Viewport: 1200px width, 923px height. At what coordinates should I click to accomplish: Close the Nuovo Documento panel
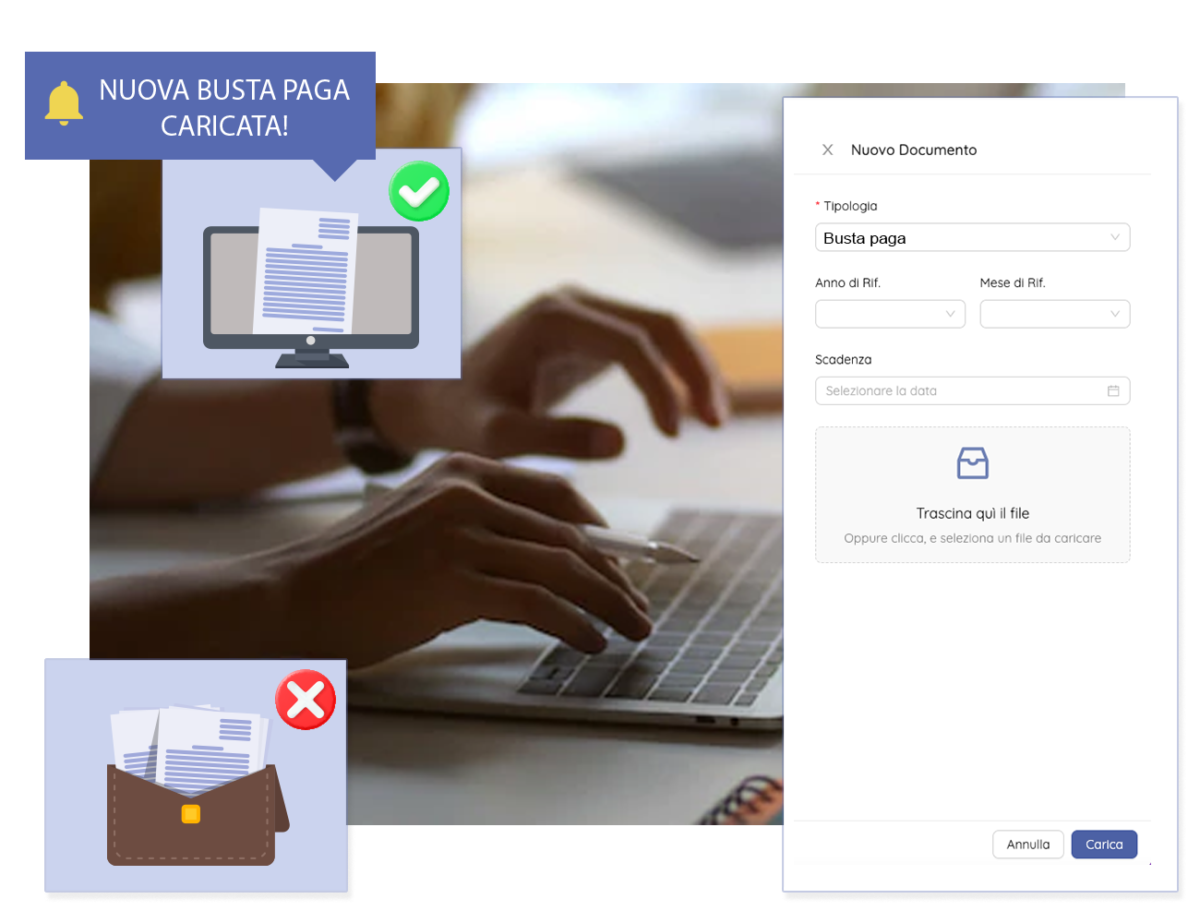tap(827, 149)
